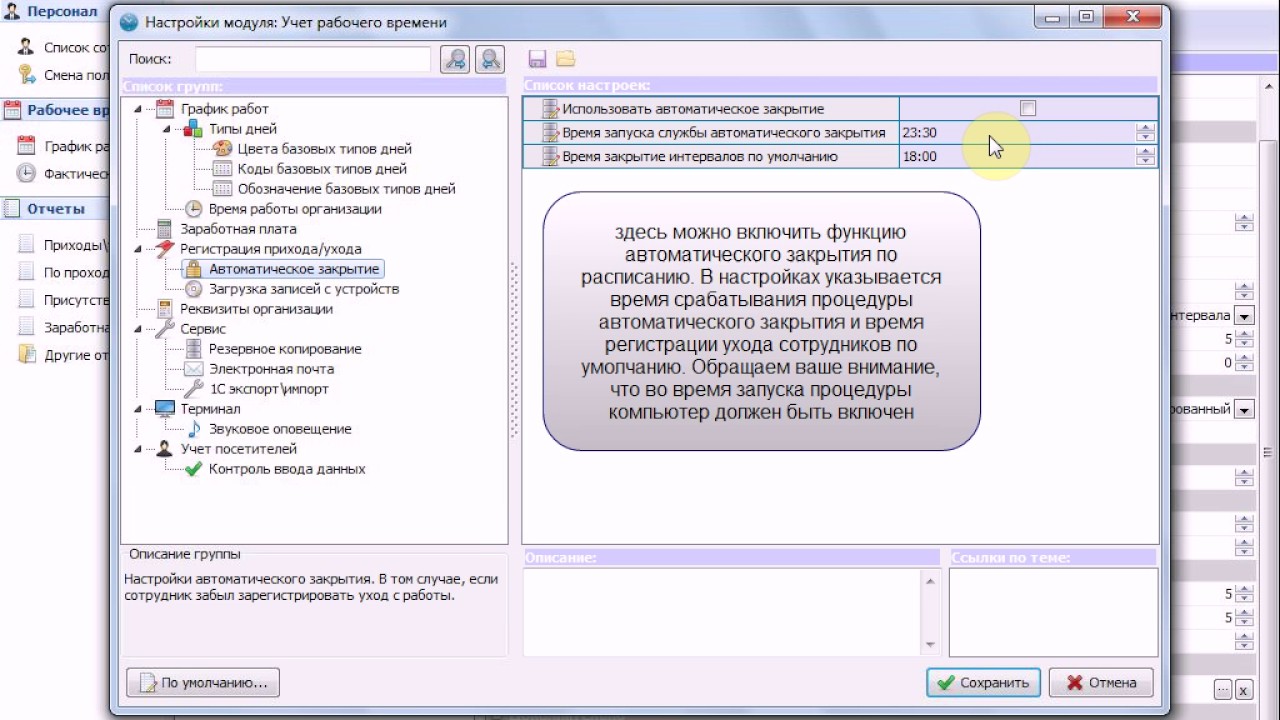Open Рабочее время section in background sidebar
Screen dimensions: 1280x720
[x=56, y=111]
